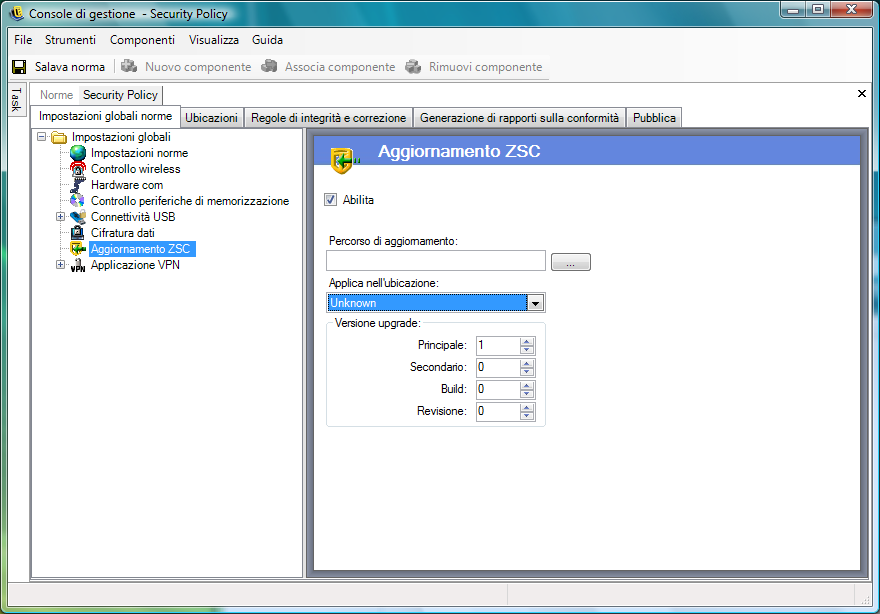880x614 pixels.
Task: Select Cifratura dati in the tree
Action: (122, 232)
